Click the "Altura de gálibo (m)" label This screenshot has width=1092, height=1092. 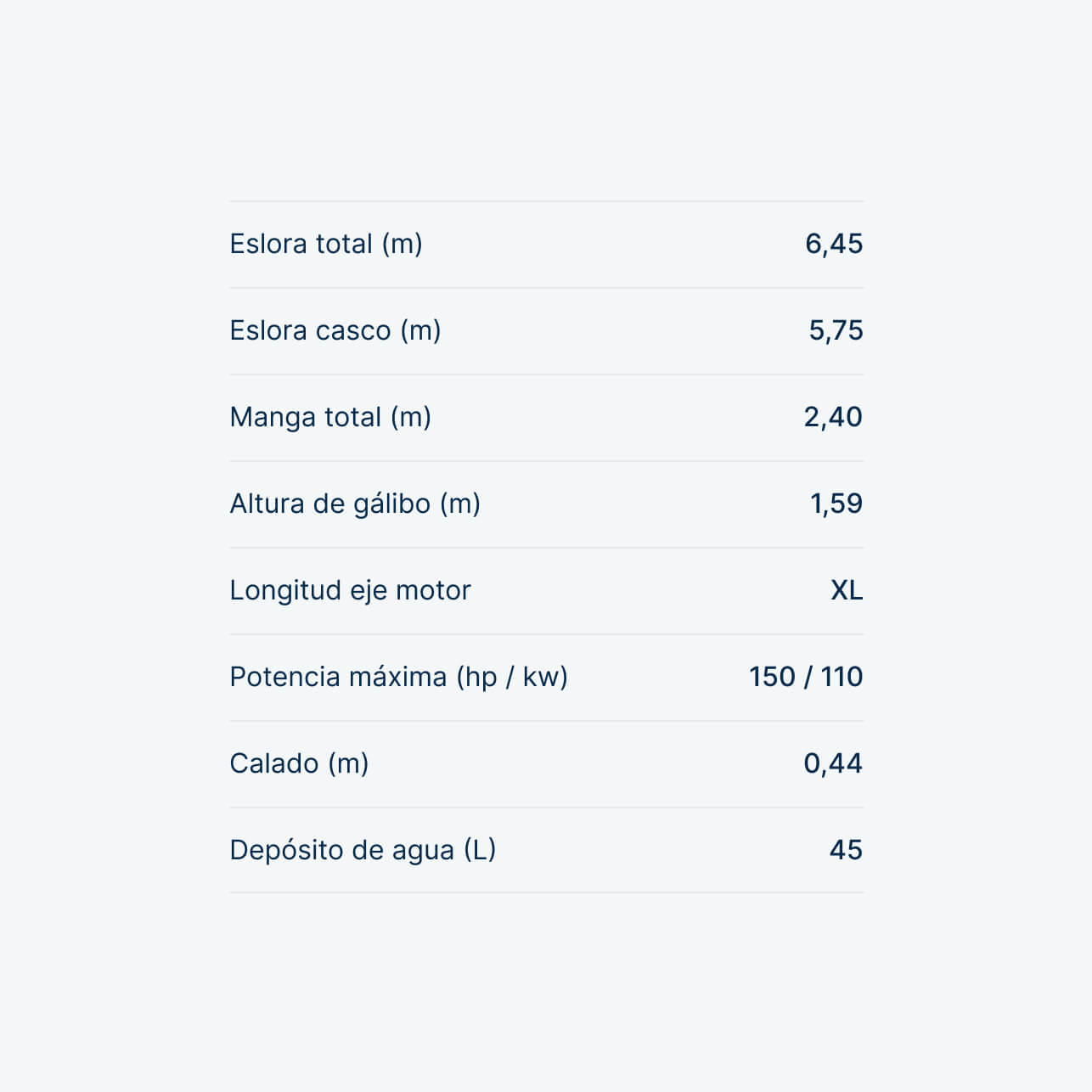pyautogui.click(x=355, y=504)
